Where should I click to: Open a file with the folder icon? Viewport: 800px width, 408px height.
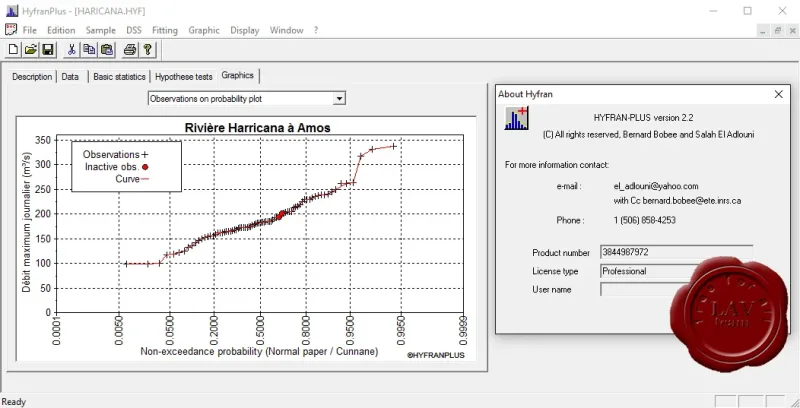pos(31,49)
